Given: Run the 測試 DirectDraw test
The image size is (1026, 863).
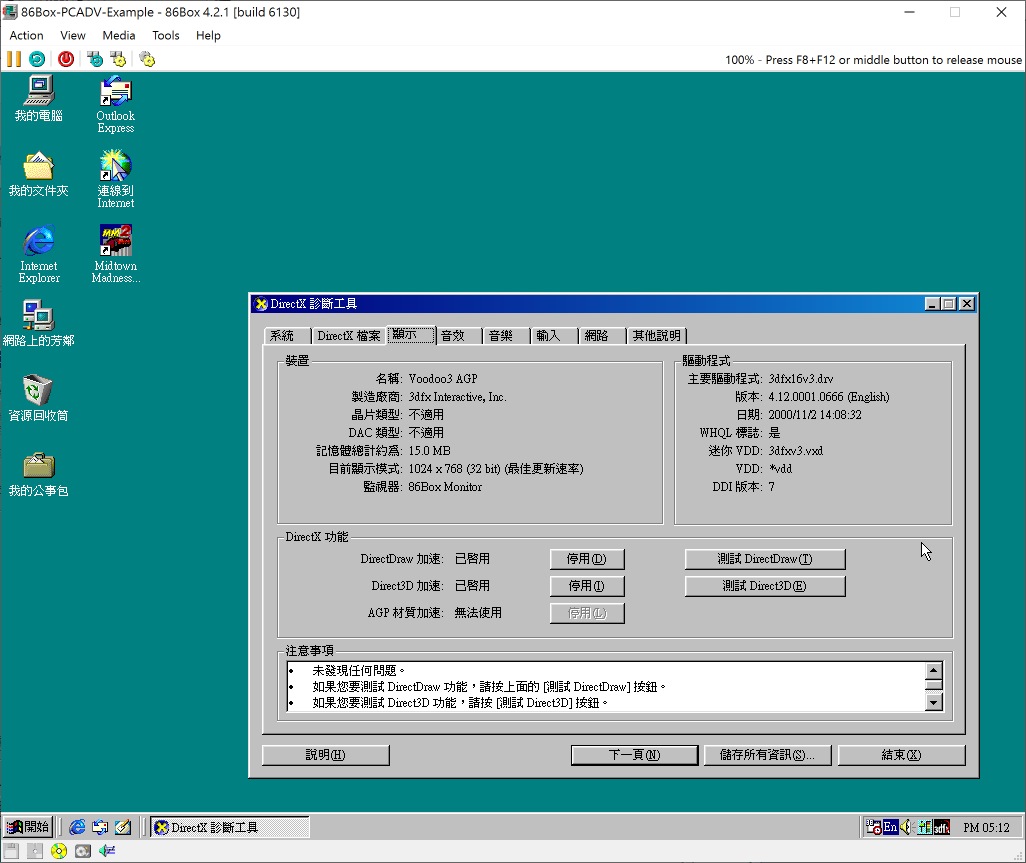Looking at the screenshot, I should click(764, 558).
